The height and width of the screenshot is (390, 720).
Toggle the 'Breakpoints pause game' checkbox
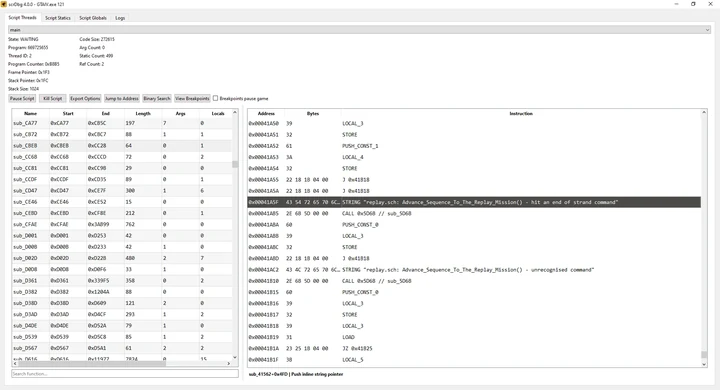[x=215, y=98]
